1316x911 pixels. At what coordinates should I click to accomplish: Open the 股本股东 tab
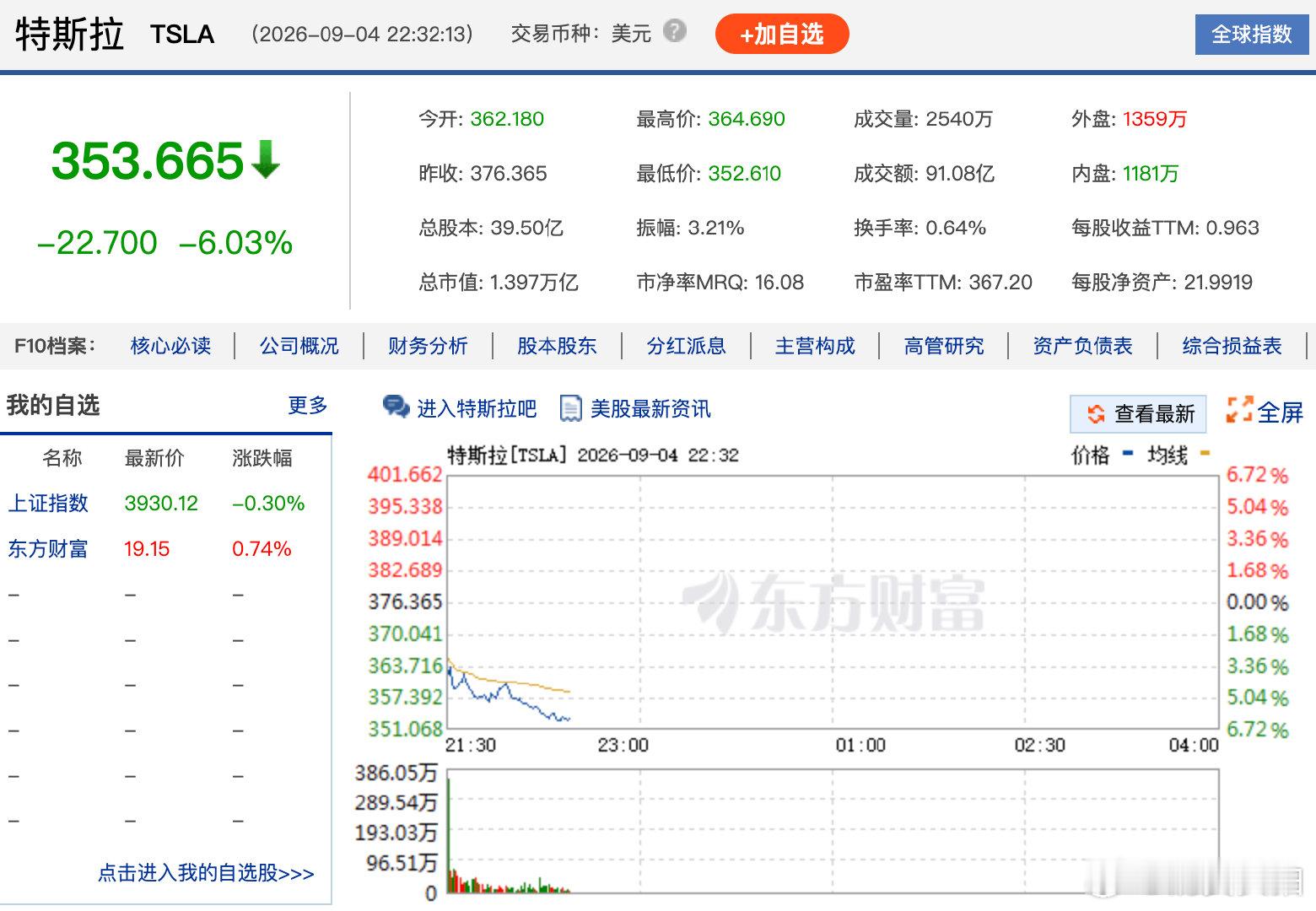[557, 346]
